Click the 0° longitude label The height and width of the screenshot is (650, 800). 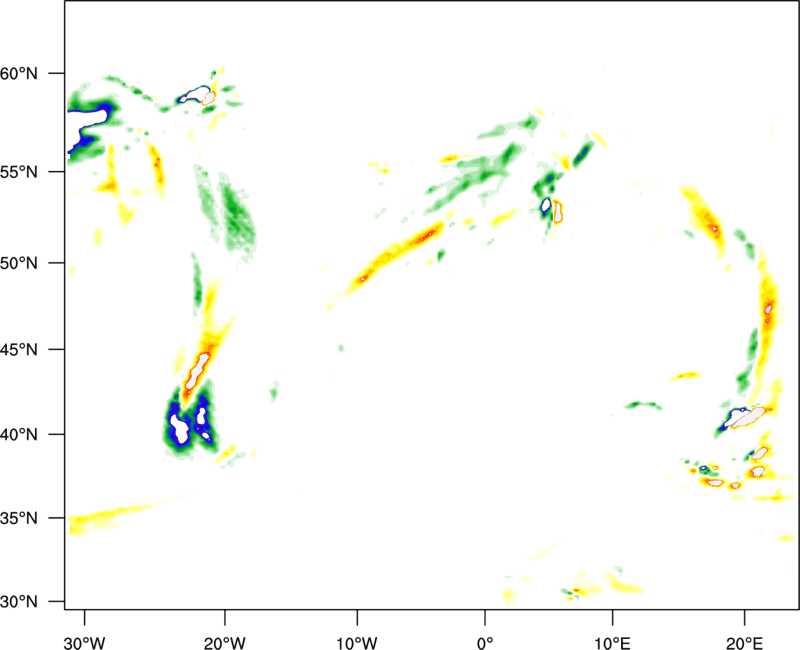485,643
